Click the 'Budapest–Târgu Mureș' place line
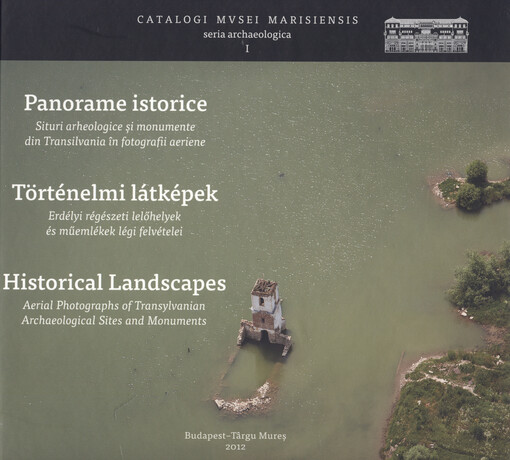This screenshot has height=460, width=510. [235, 436]
